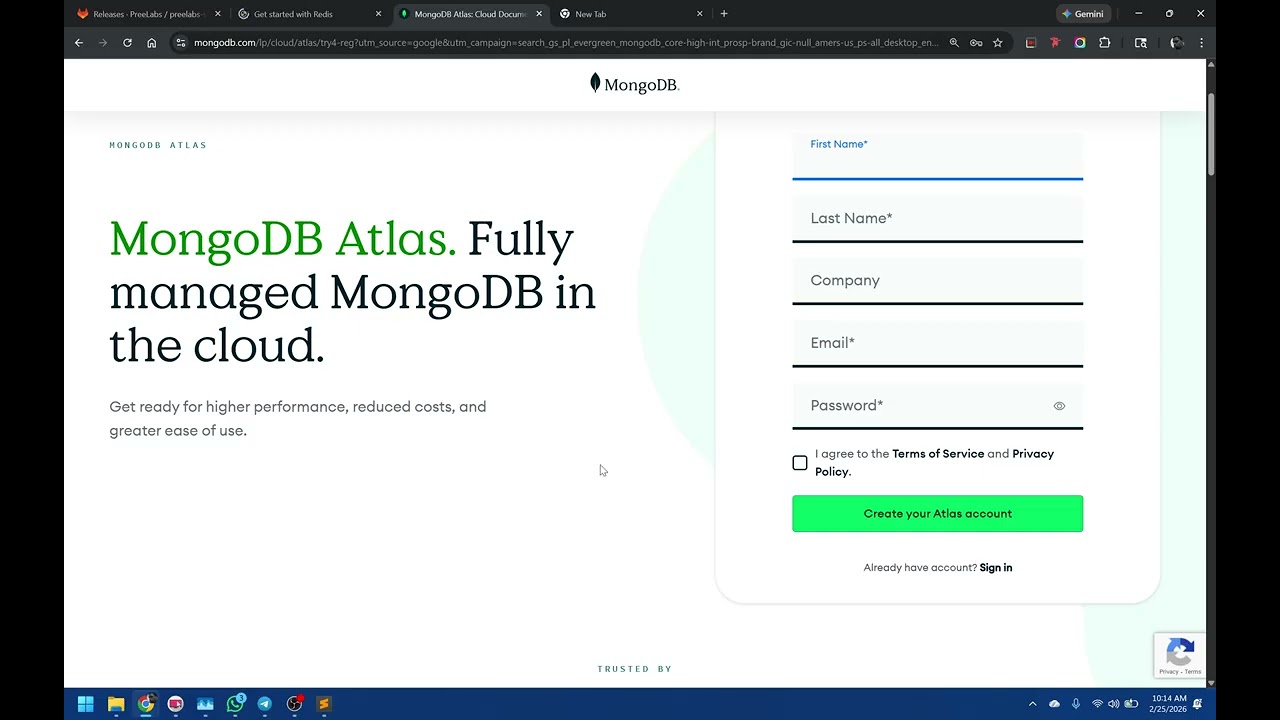Screen dimensions: 1280x720
Task: Close the New Tab tab
Action: pos(699,14)
